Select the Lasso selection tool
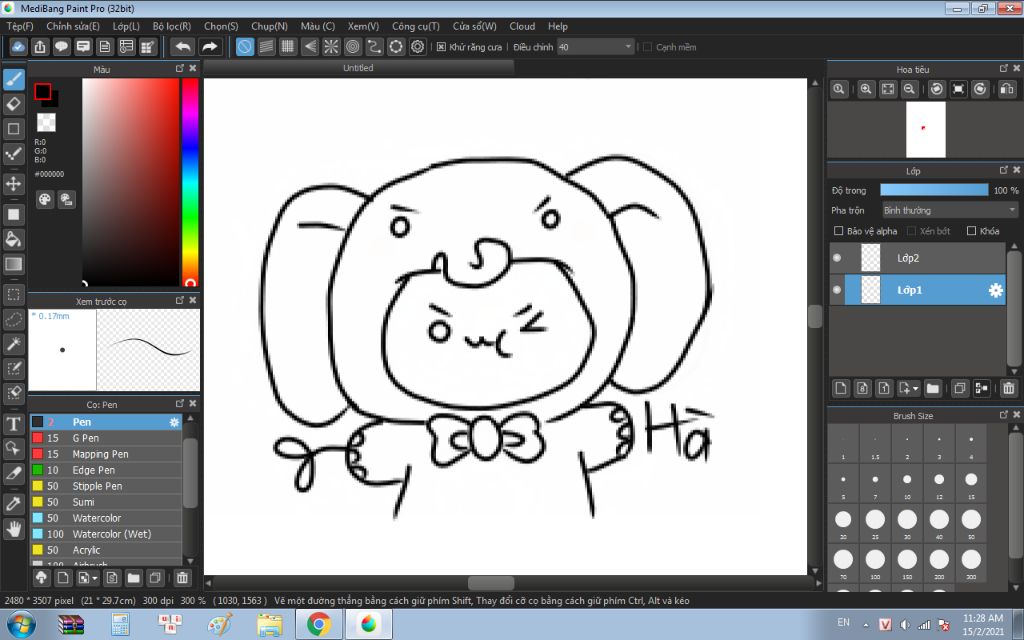The height and width of the screenshot is (640, 1024). click(x=14, y=319)
